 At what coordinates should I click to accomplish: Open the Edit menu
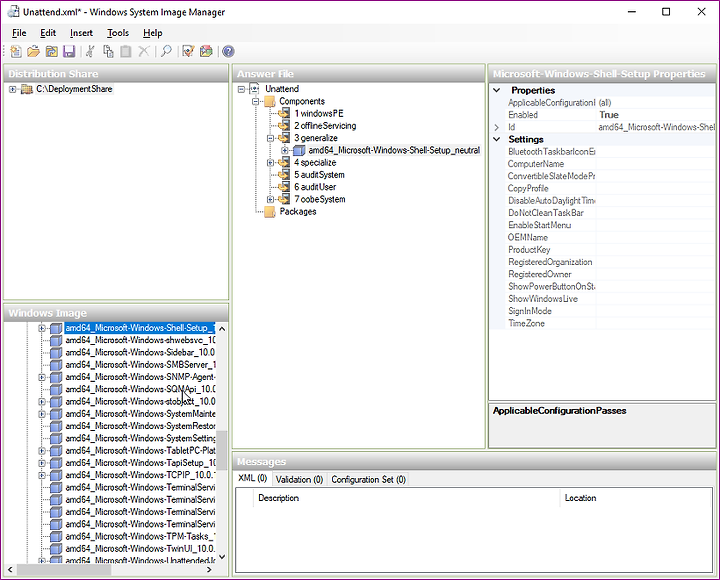coord(48,33)
